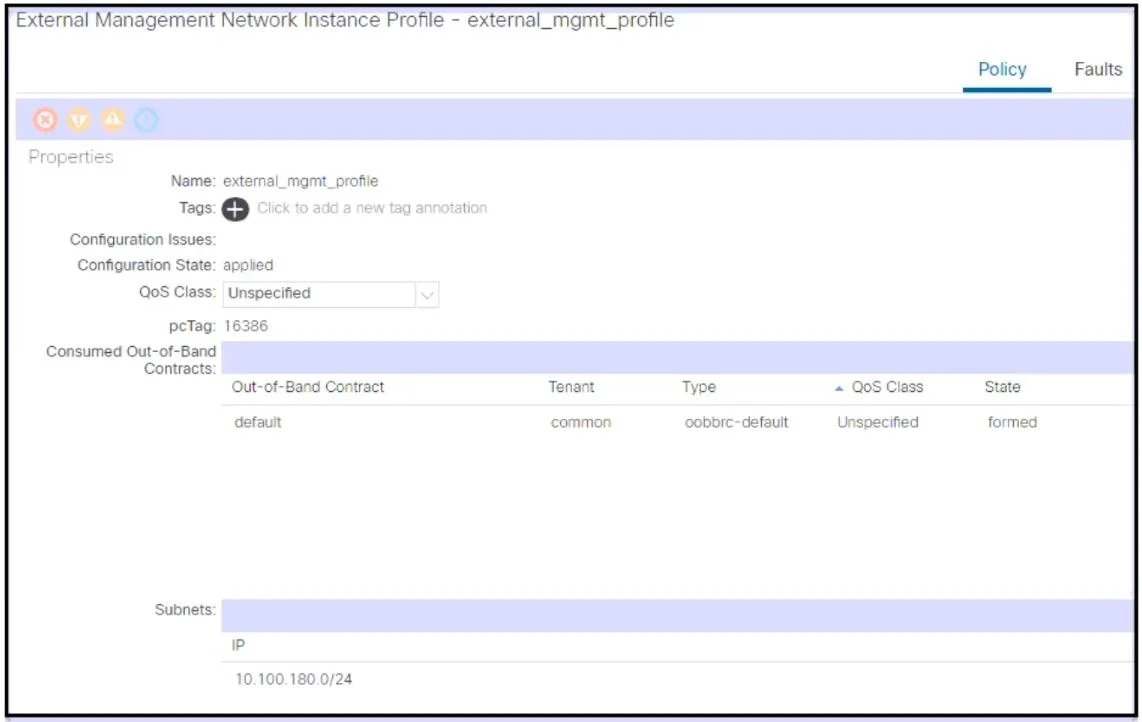The height and width of the screenshot is (722, 1142).
Task: Open the minor faults yellow triangle icon
Action: coord(112,119)
